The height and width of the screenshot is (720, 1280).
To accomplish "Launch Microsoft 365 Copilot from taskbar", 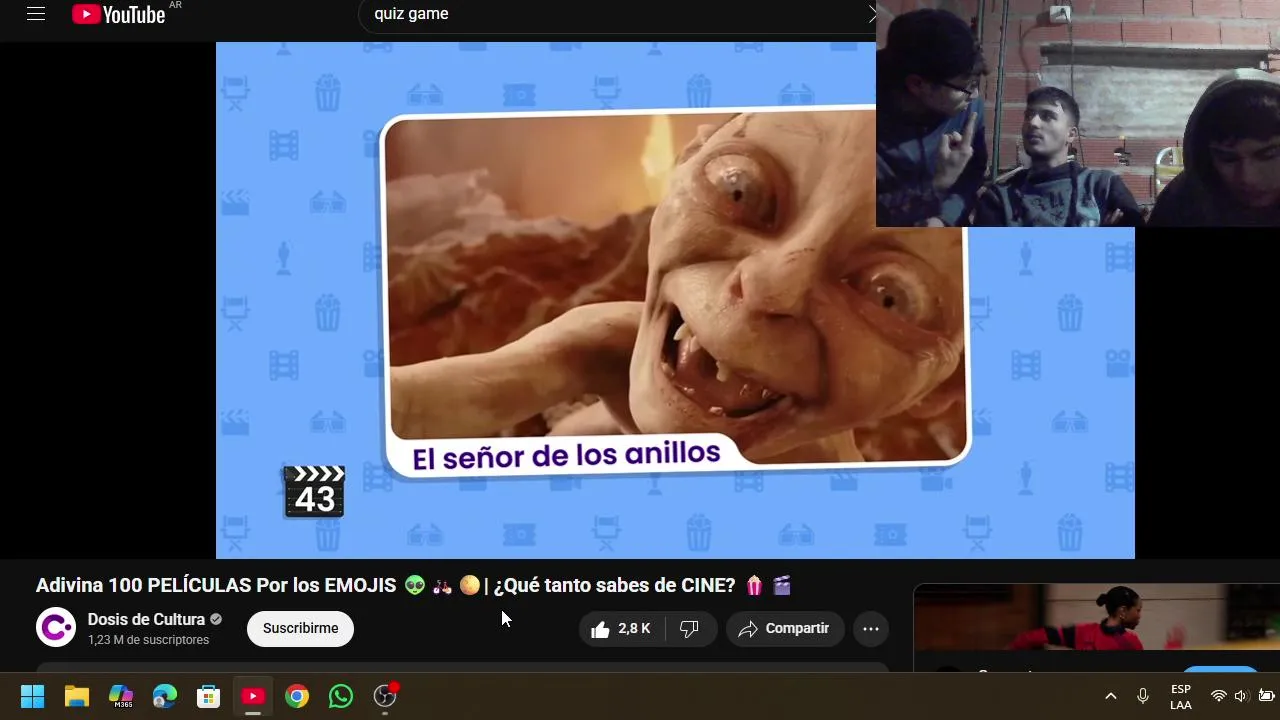I will click(x=120, y=696).
